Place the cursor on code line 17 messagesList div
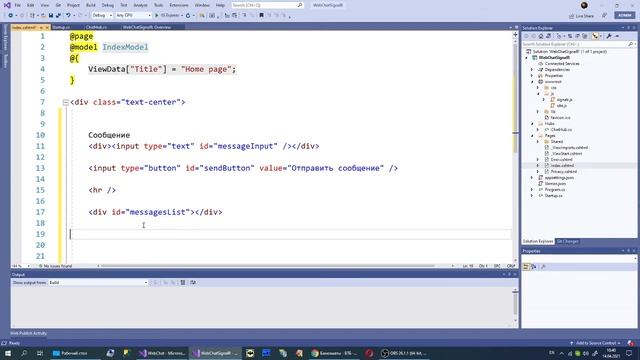 pos(155,212)
